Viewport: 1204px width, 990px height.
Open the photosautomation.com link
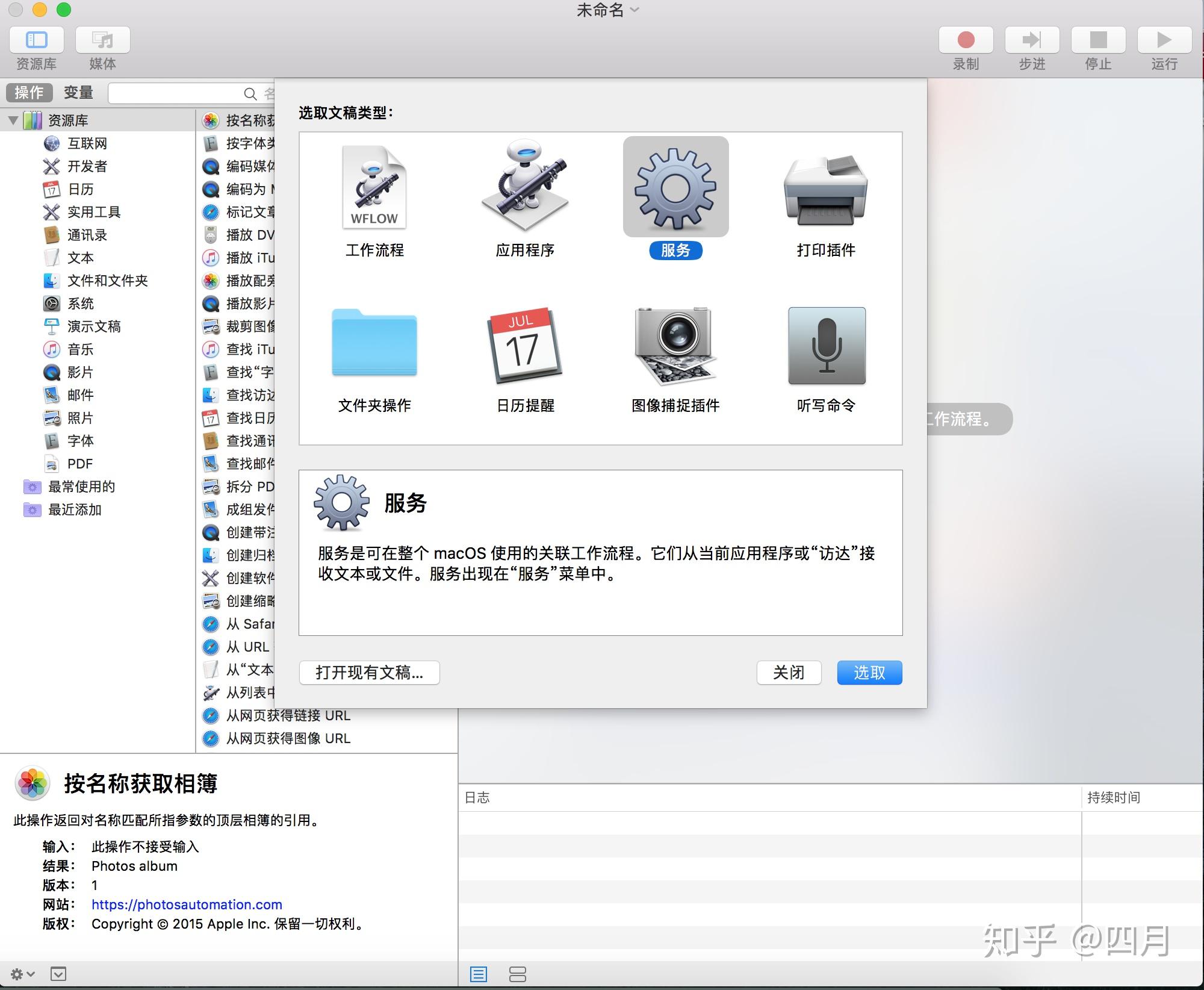tap(186, 904)
